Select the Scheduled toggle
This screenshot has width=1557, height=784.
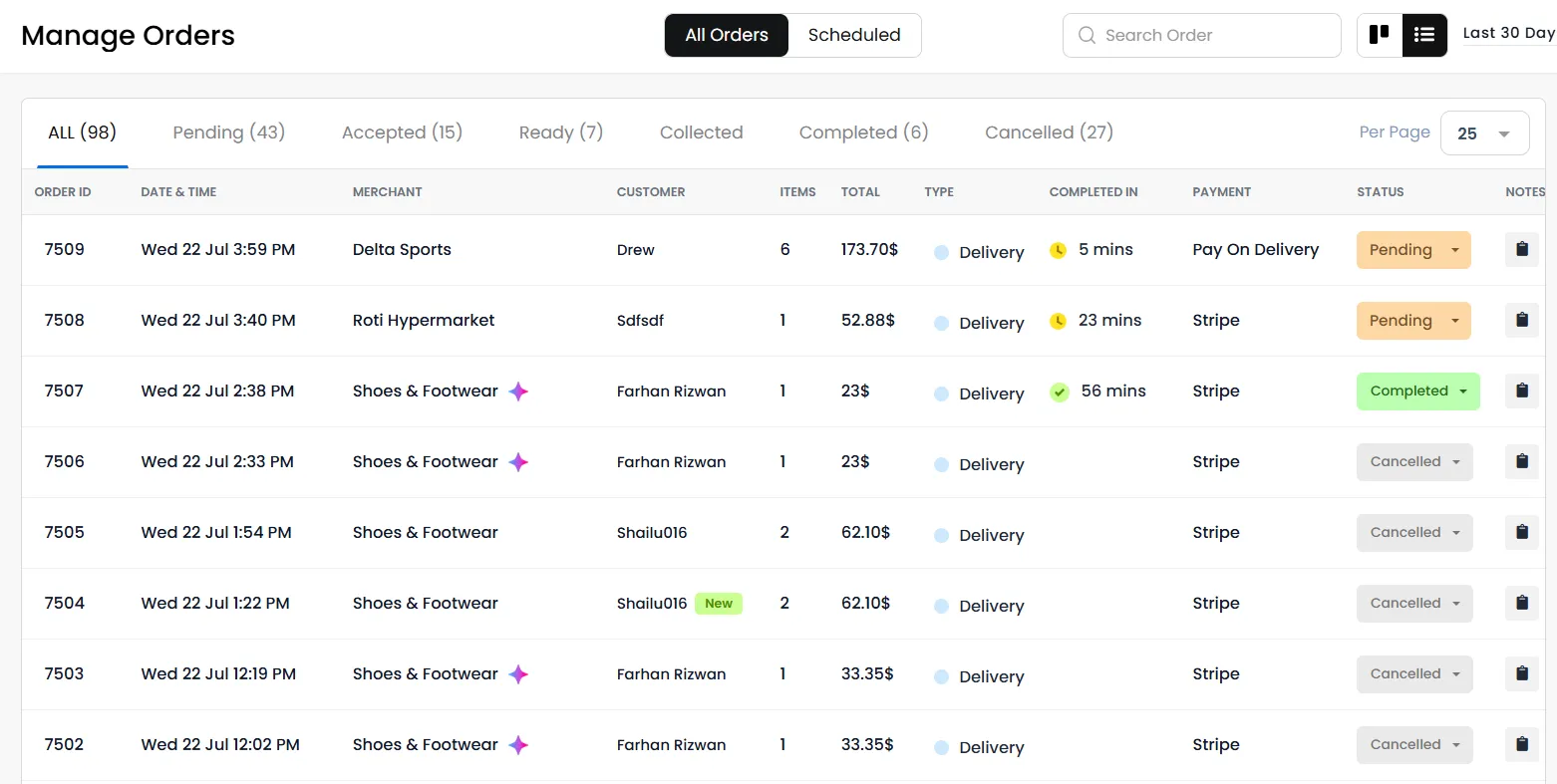click(x=854, y=35)
